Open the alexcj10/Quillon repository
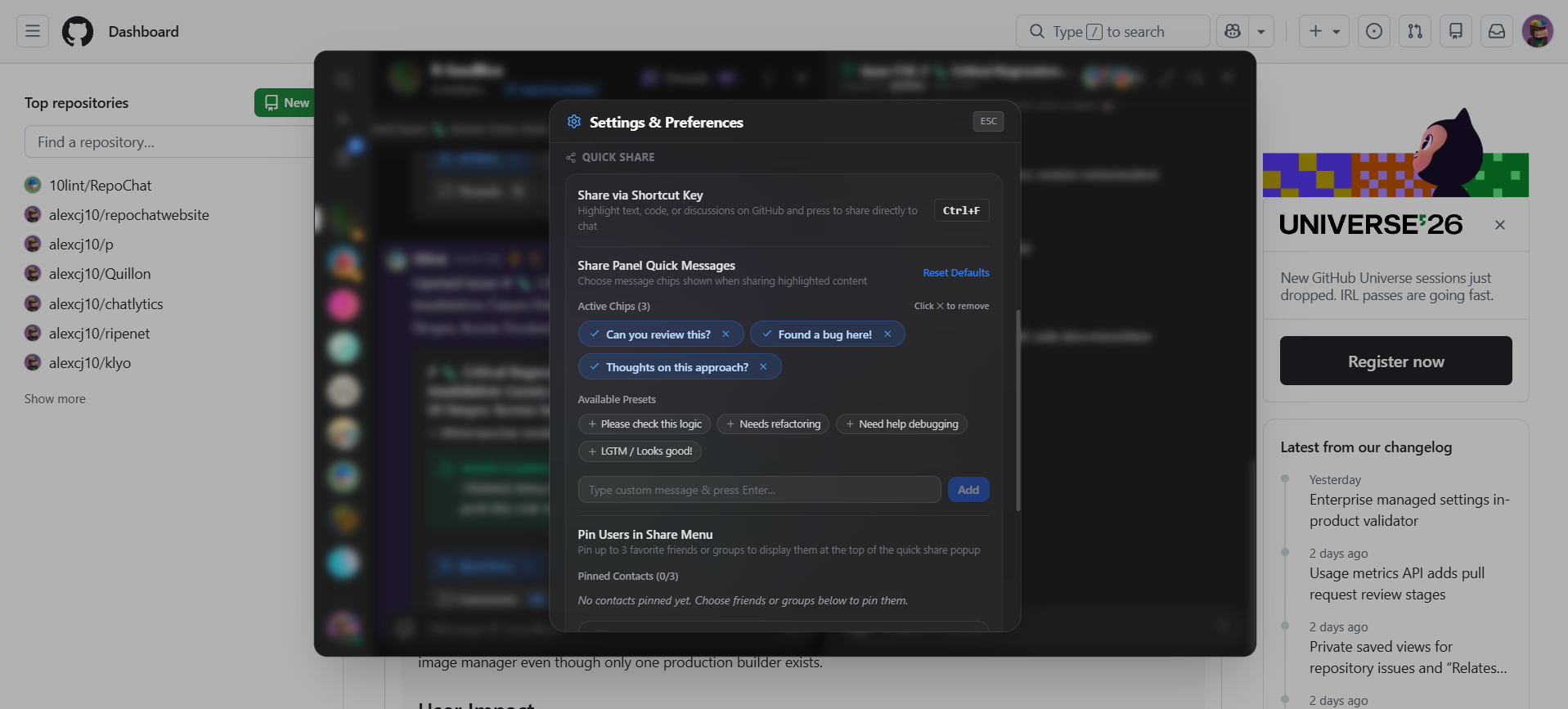Viewport: 1568px width, 709px height. click(100, 274)
